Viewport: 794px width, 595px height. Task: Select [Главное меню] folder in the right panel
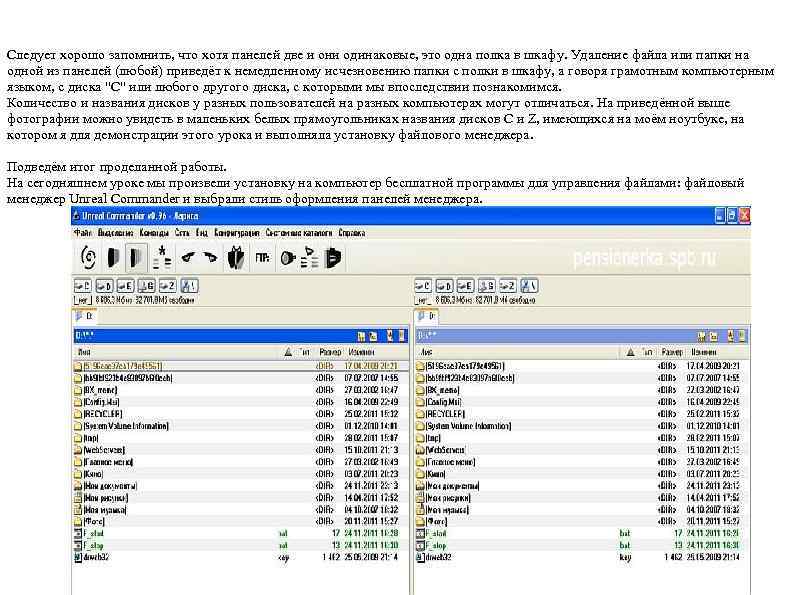[x=582, y=462]
